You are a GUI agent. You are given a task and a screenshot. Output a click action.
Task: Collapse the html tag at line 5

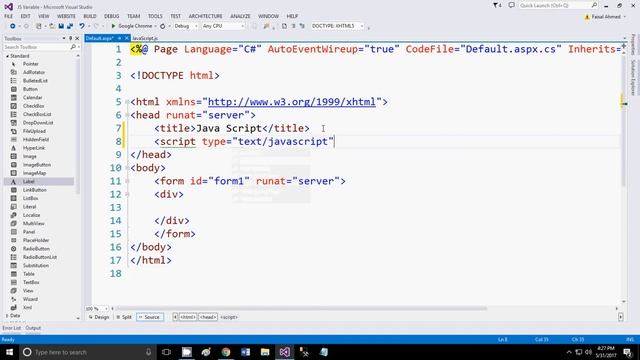coord(127,102)
